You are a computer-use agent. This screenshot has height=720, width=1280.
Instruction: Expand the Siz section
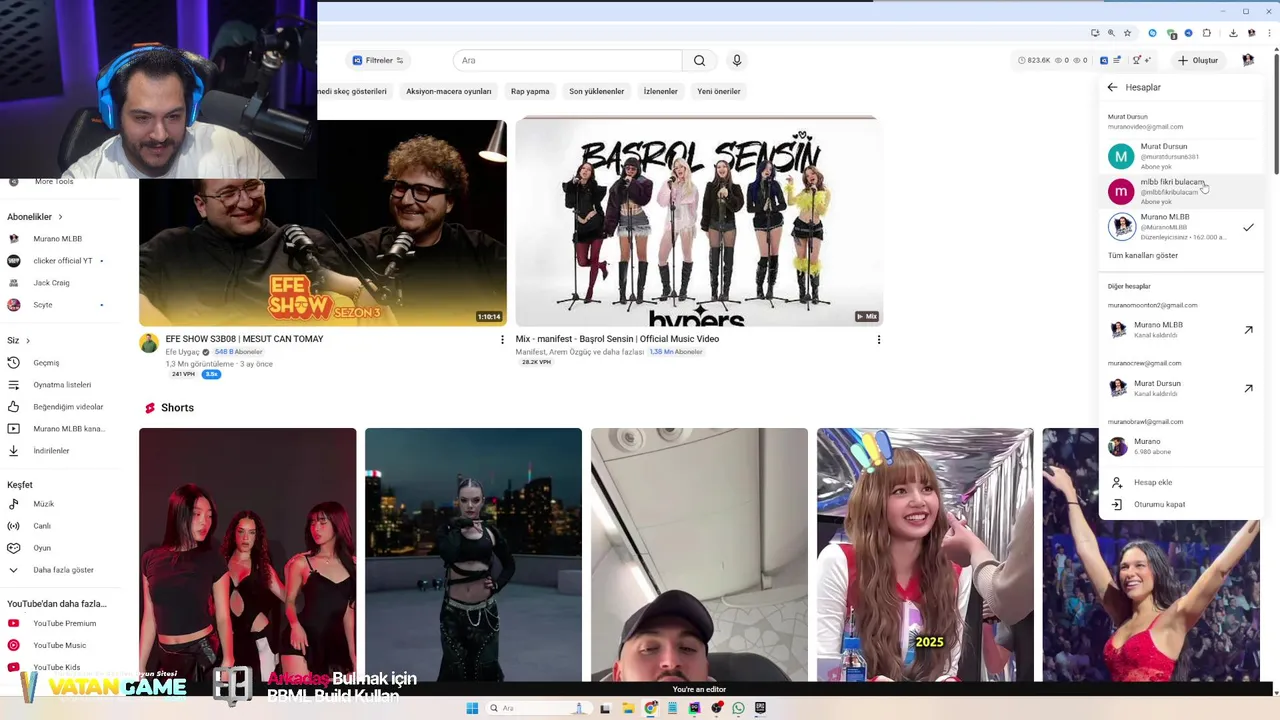(x=19, y=340)
